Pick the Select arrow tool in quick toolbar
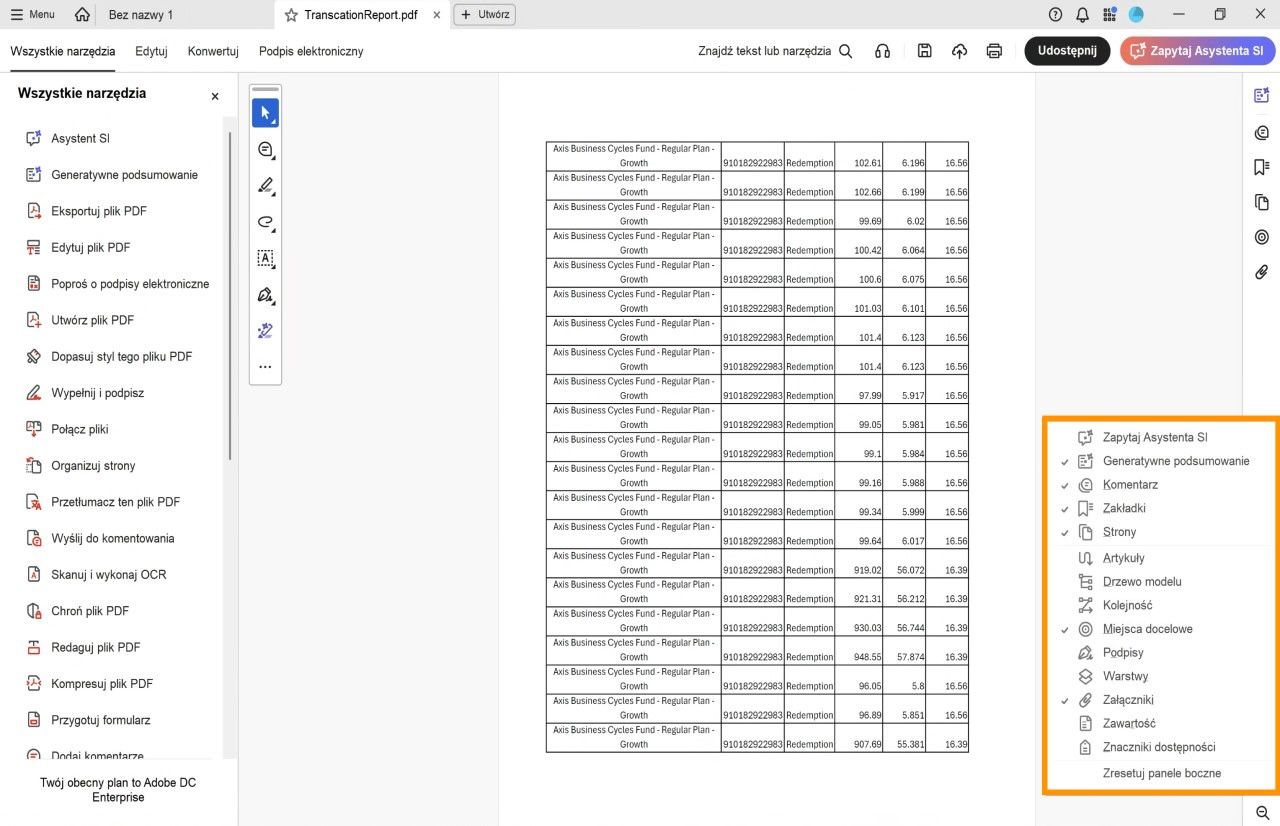Viewport: 1280px width, 826px height. [265, 113]
